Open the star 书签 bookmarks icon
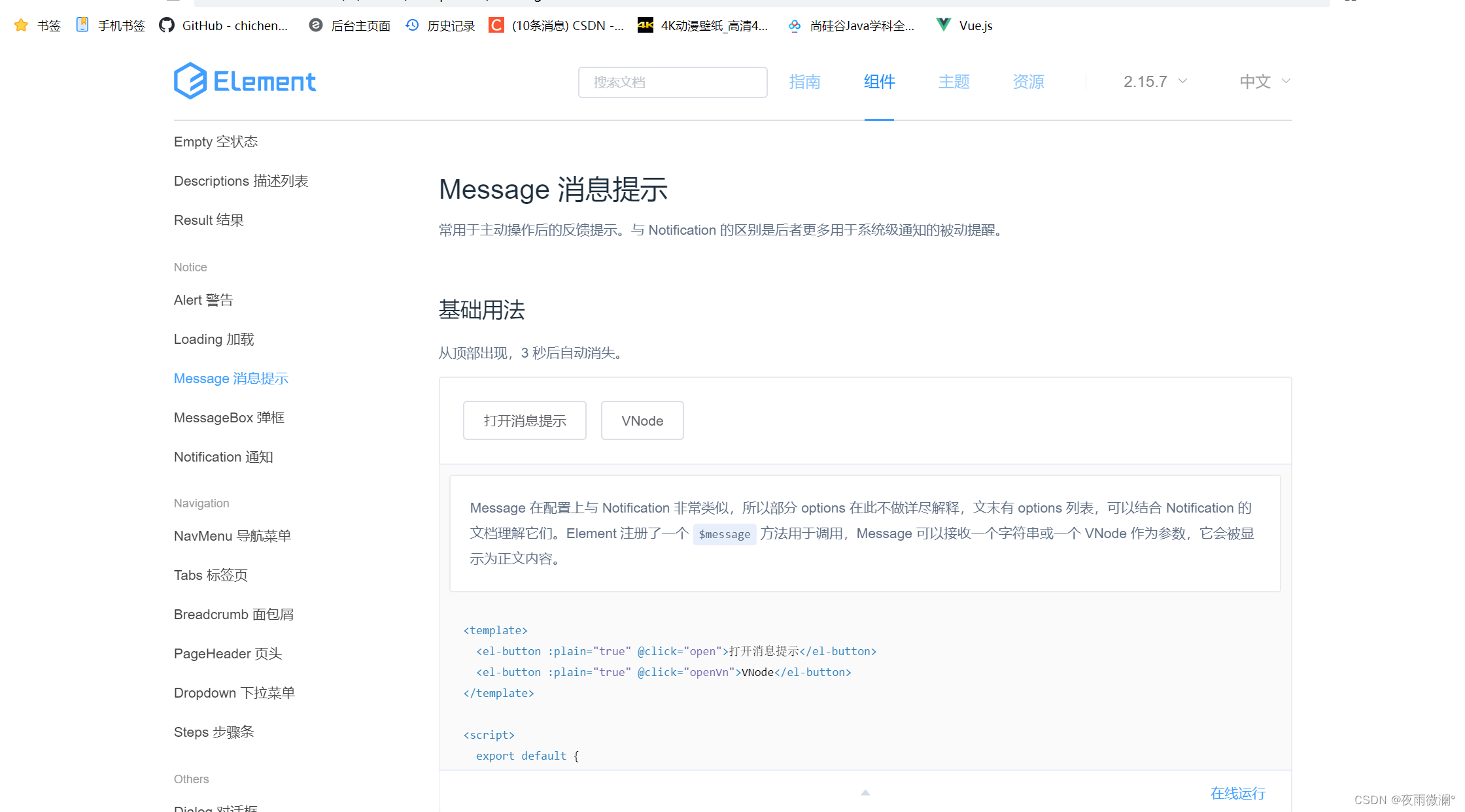1465x812 pixels. (21, 25)
